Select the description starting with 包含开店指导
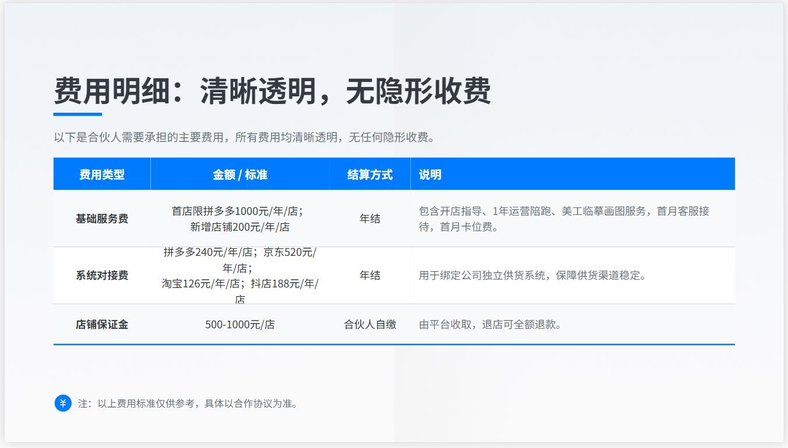The image size is (788, 448). tap(564, 219)
